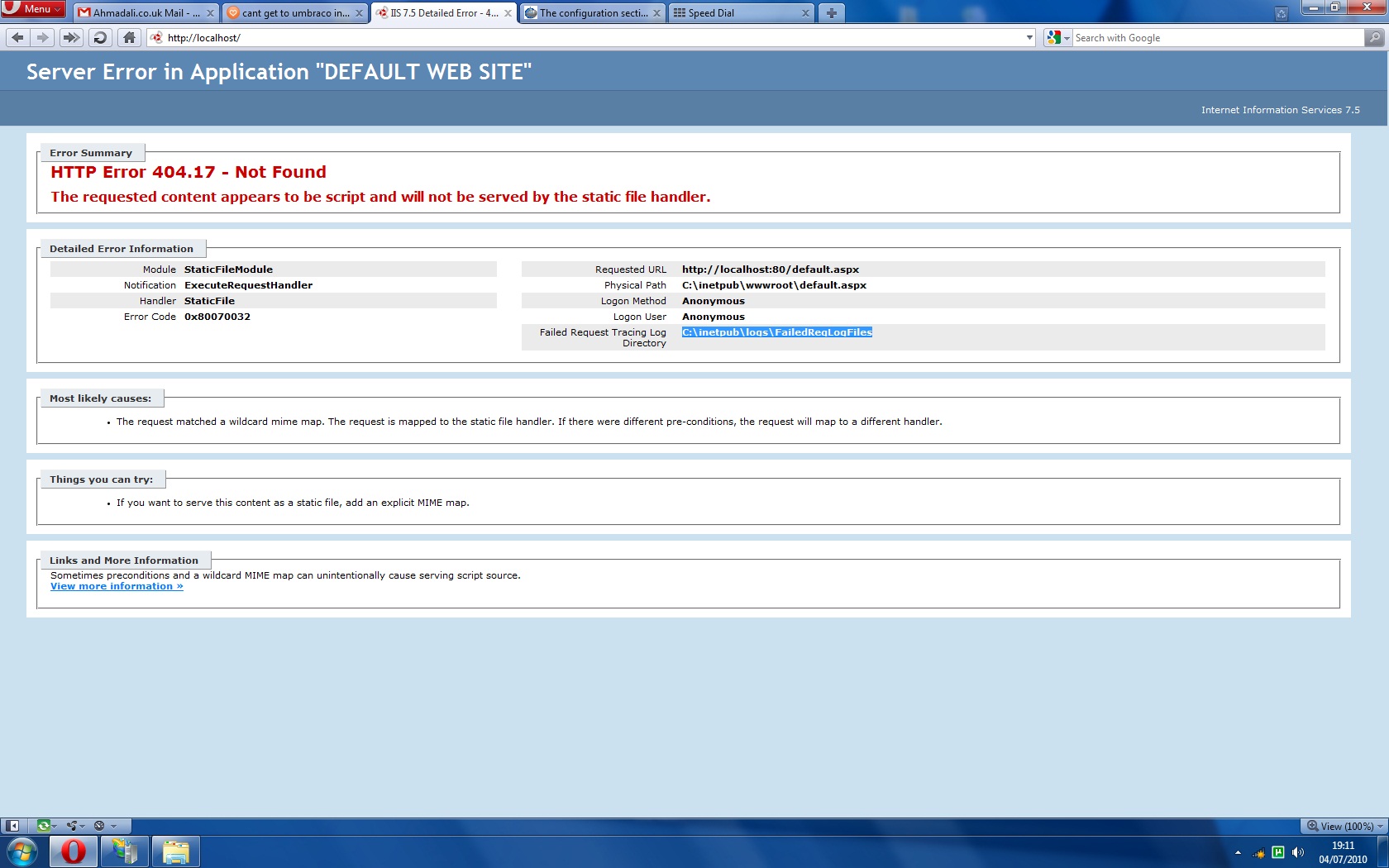Start search with the magnifier button

pyautogui.click(x=1374, y=37)
